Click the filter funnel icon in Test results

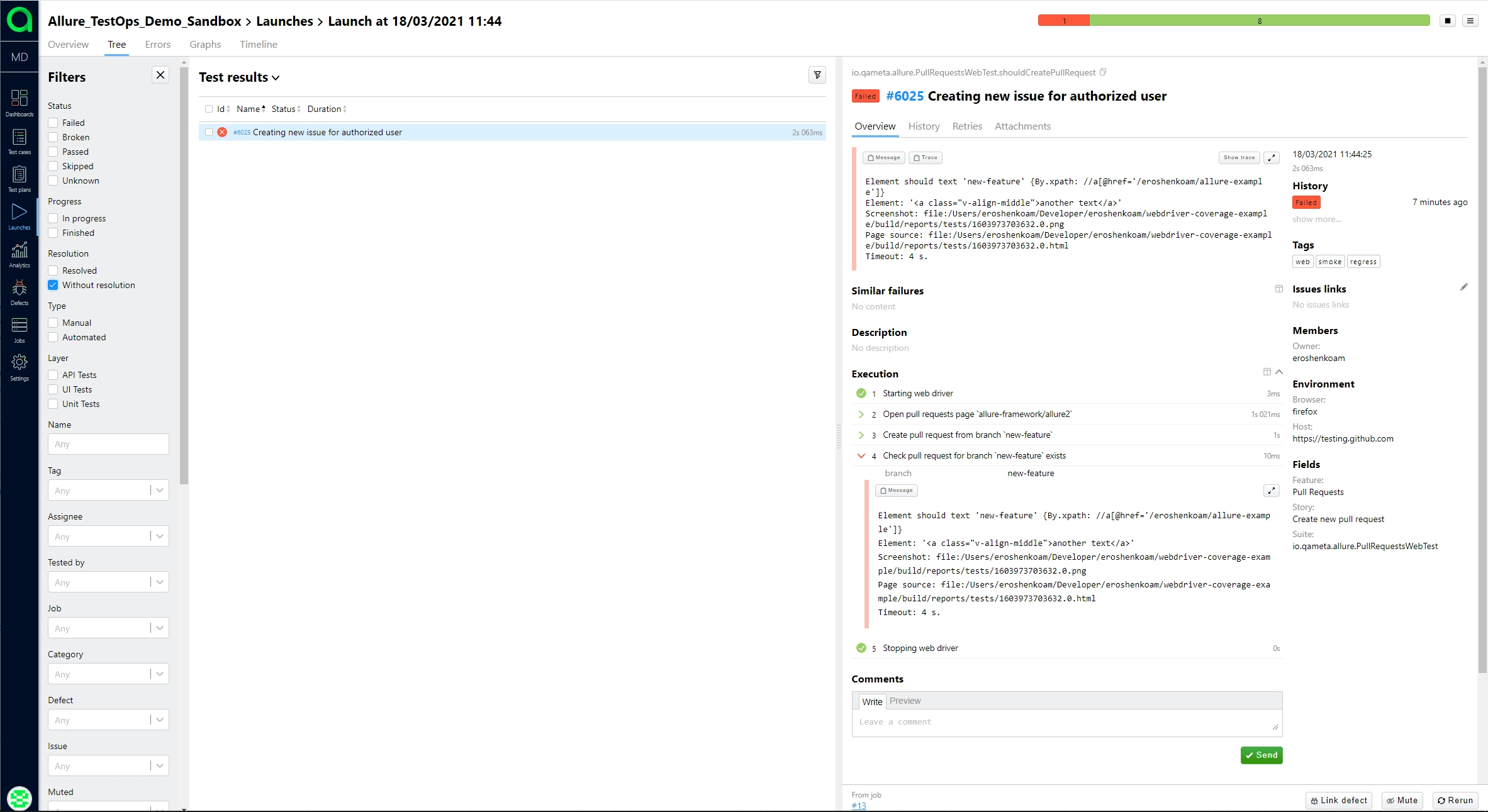click(x=817, y=75)
